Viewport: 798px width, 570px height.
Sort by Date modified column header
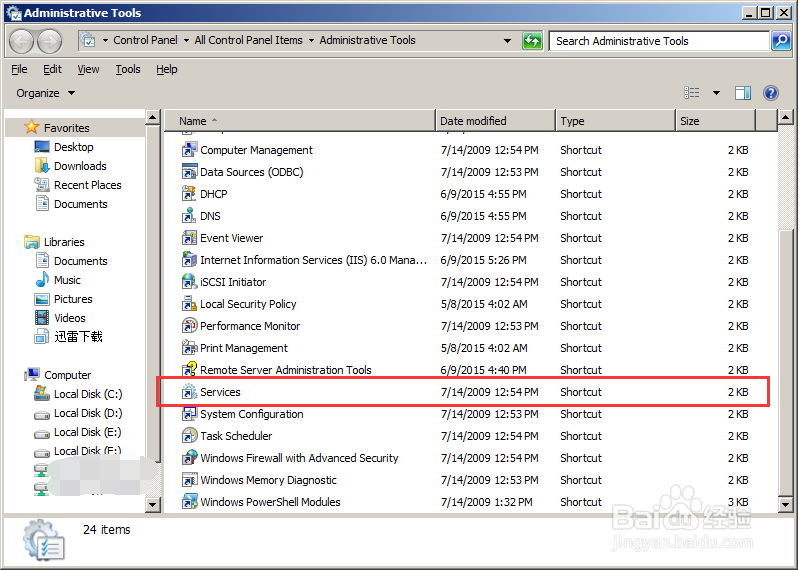[x=495, y=121]
